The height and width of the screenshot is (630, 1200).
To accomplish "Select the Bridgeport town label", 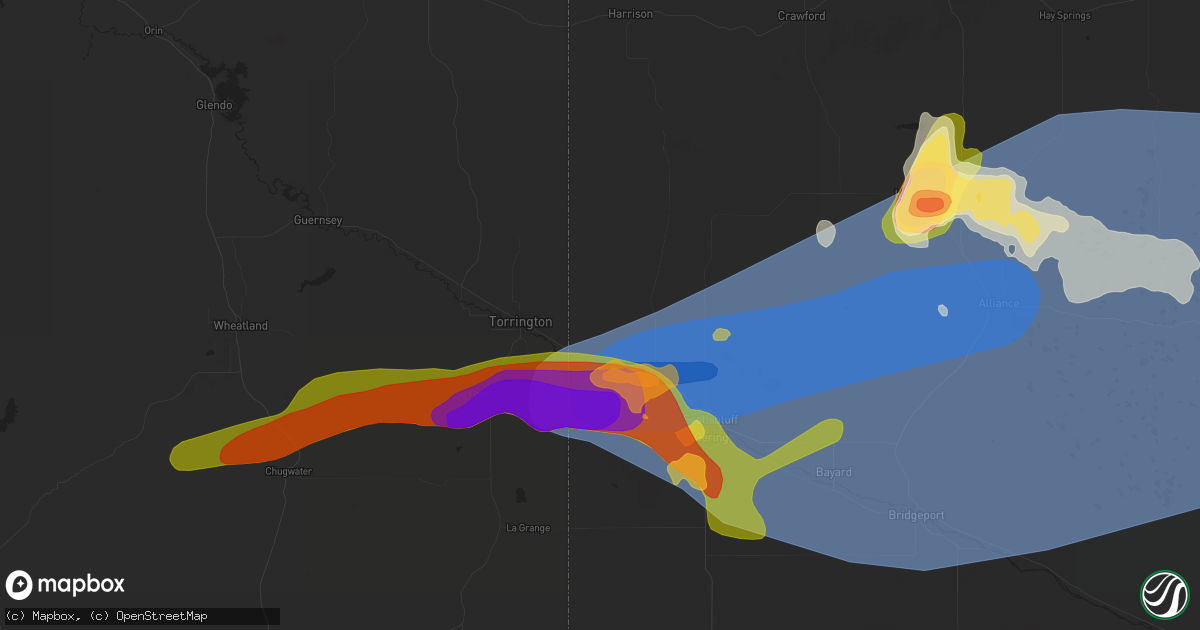I will [x=916, y=515].
